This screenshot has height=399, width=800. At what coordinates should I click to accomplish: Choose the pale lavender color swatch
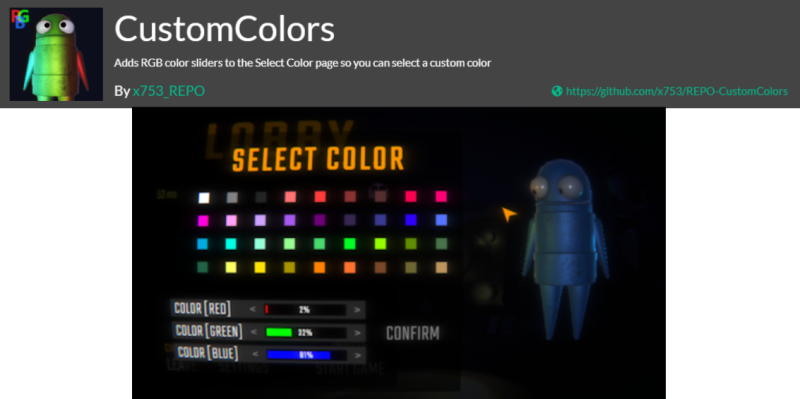[260, 220]
